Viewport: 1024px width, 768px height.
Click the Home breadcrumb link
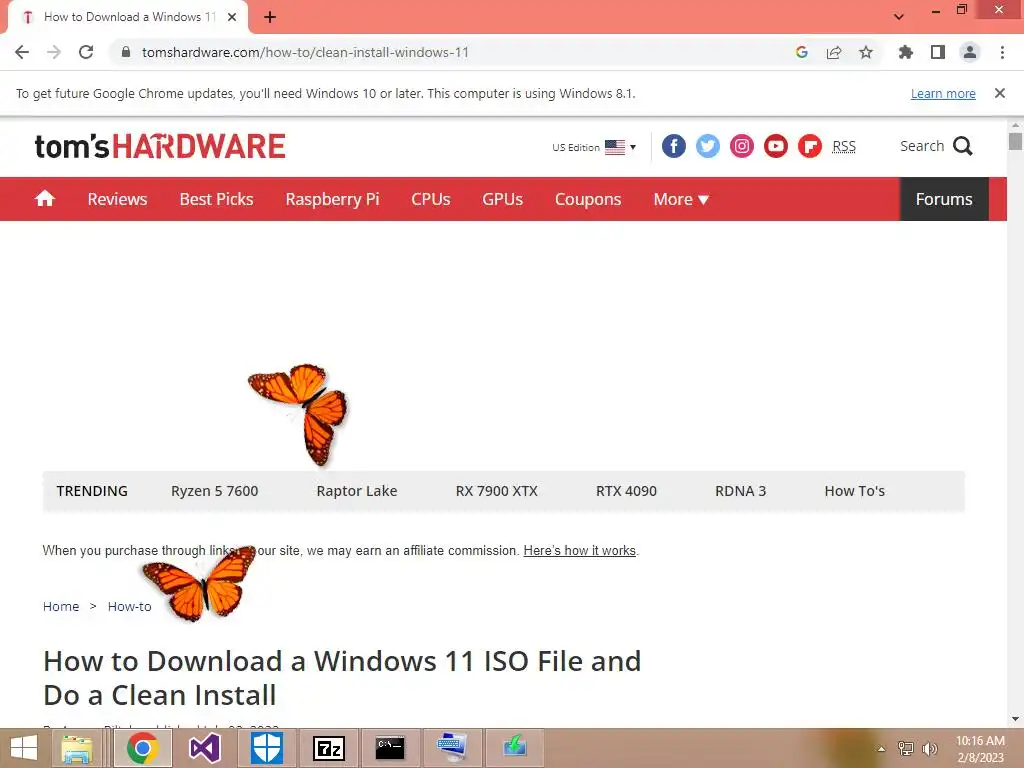pyautogui.click(x=61, y=607)
